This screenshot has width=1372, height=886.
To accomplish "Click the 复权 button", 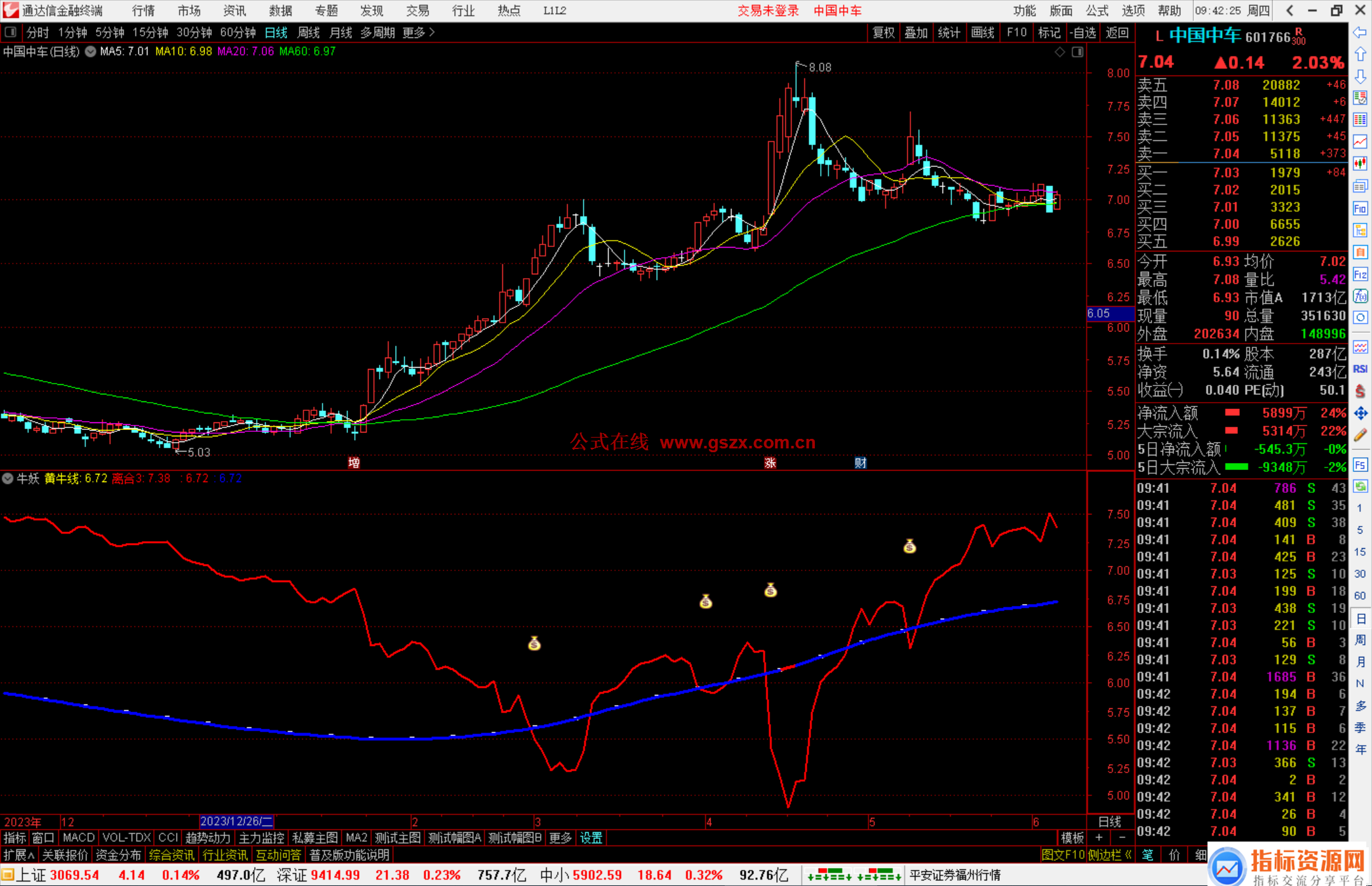I will click(884, 32).
